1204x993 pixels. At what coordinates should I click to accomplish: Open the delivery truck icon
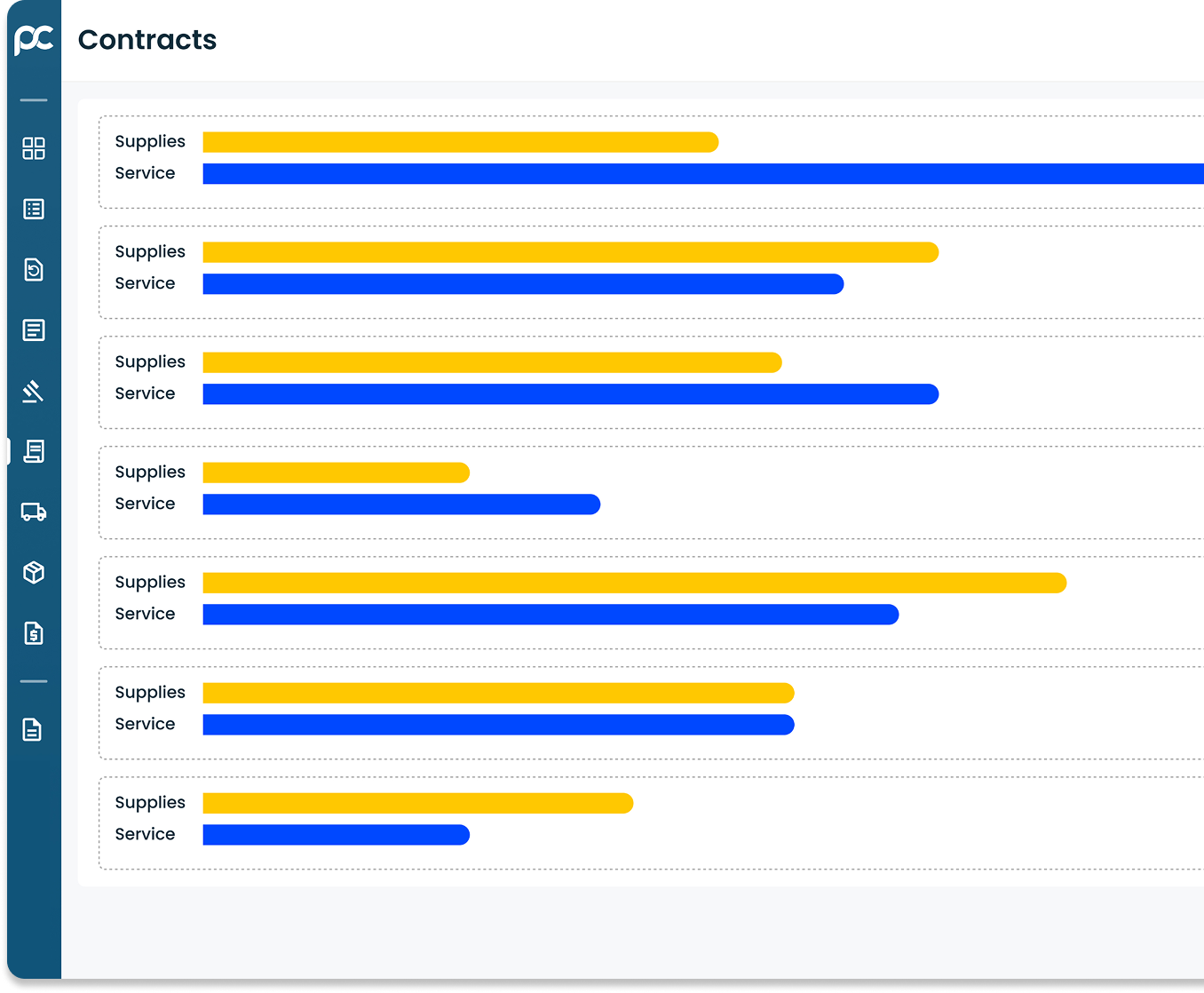tap(34, 512)
